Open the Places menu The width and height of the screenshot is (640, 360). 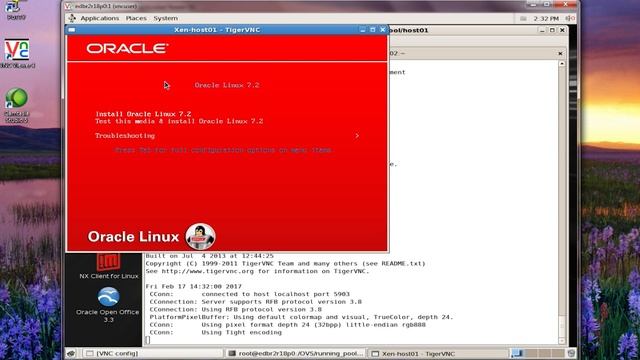pos(136,18)
